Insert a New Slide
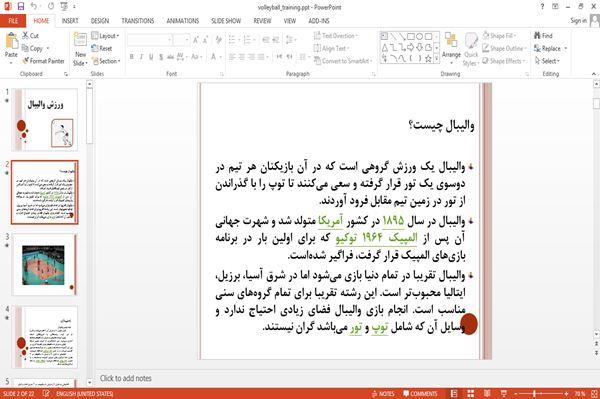Viewport: 600px width, 399px height. [x=80, y=49]
